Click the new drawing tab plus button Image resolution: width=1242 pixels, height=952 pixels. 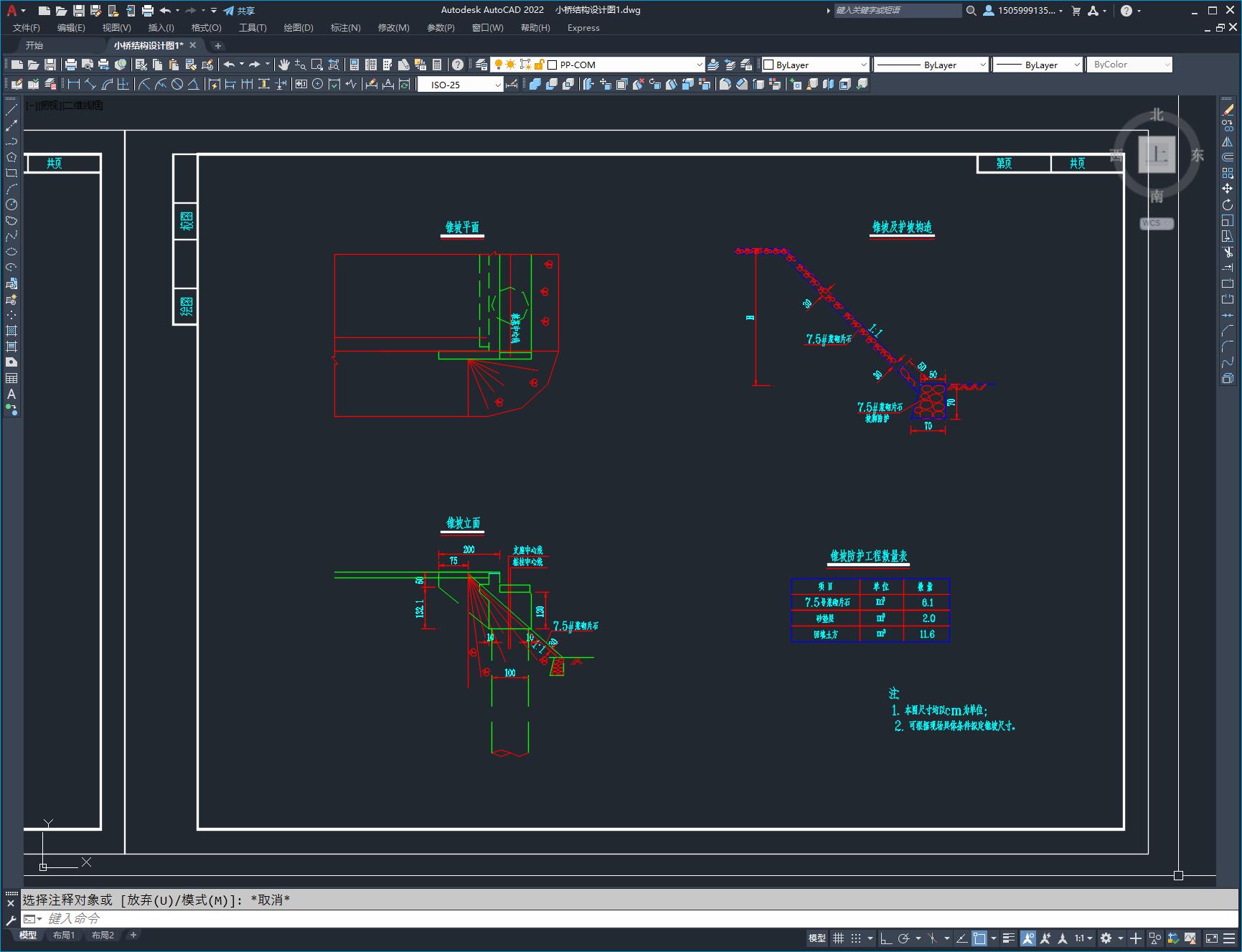click(x=218, y=45)
